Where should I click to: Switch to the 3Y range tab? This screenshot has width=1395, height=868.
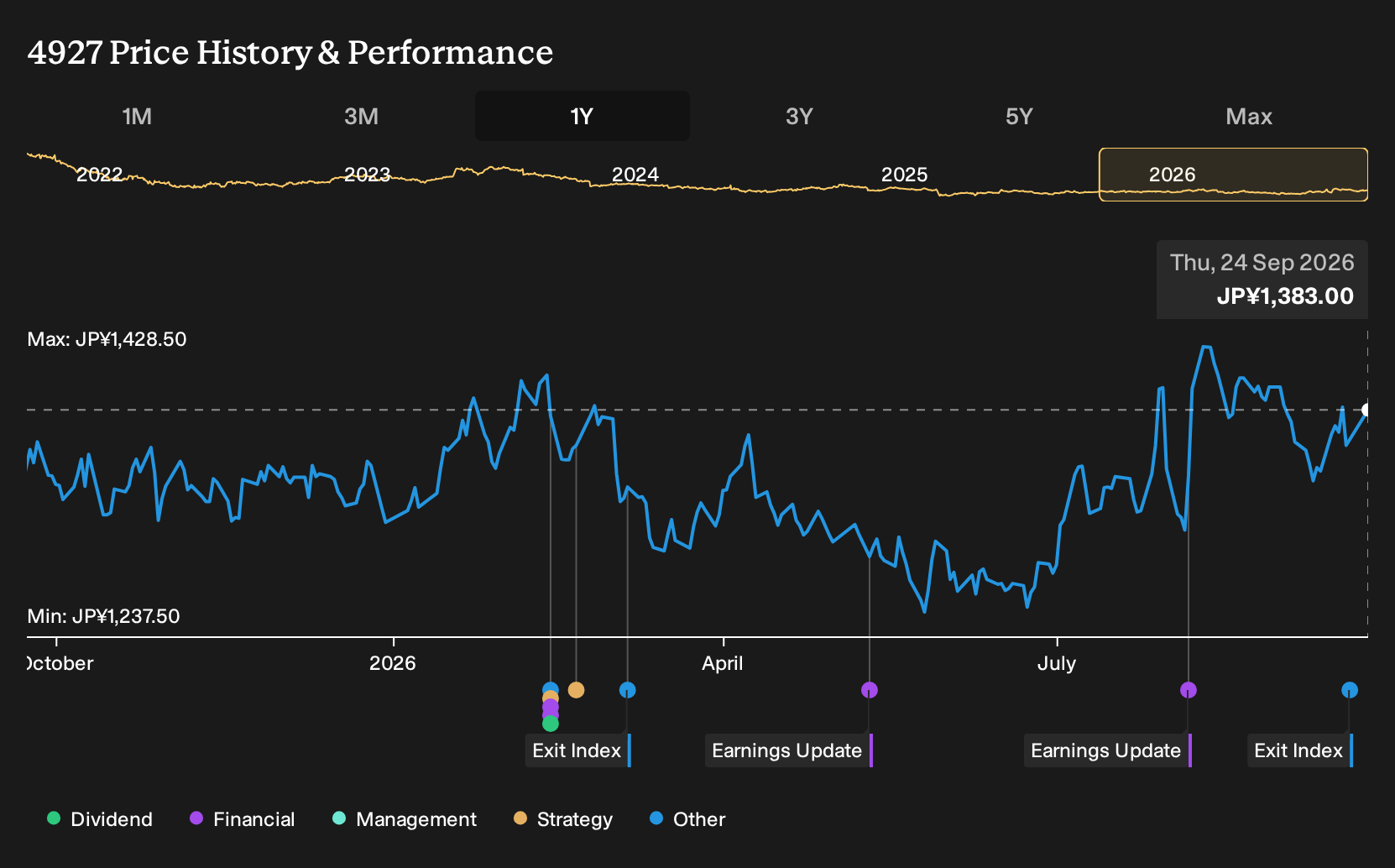click(799, 116)
